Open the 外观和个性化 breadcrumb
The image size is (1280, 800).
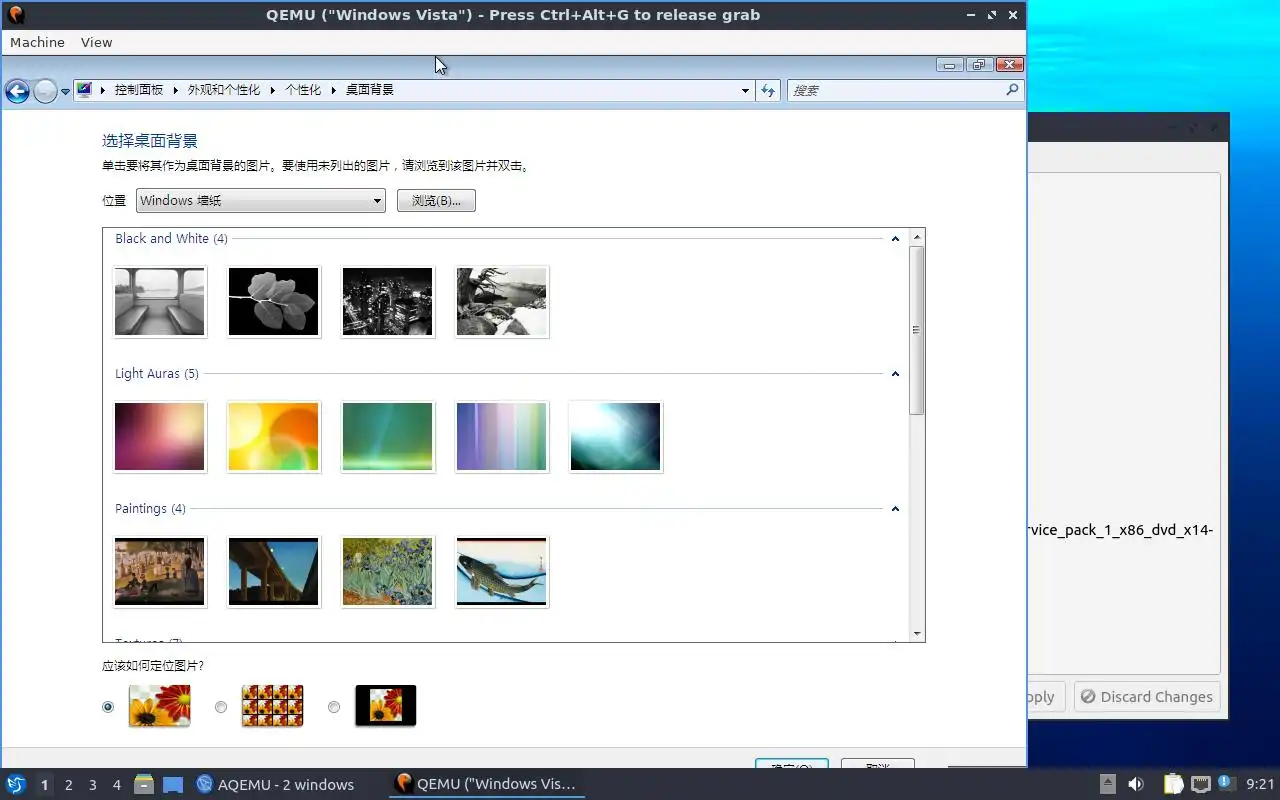(224, 90)
